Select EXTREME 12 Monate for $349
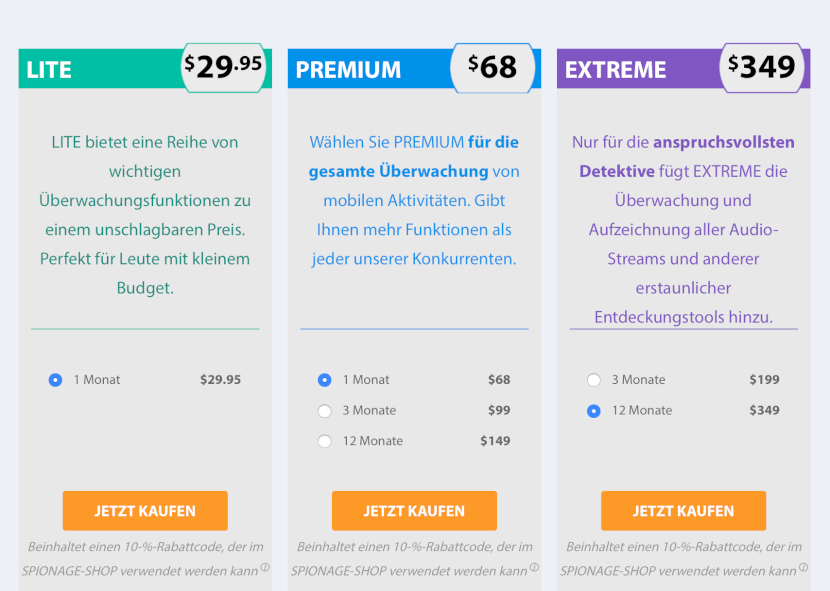 tap(594, 410)
